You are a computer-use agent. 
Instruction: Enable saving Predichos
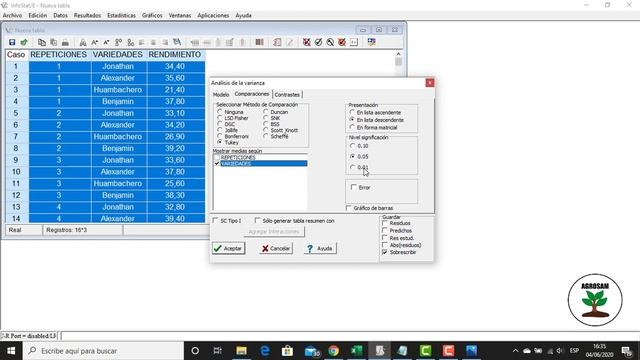385,231
